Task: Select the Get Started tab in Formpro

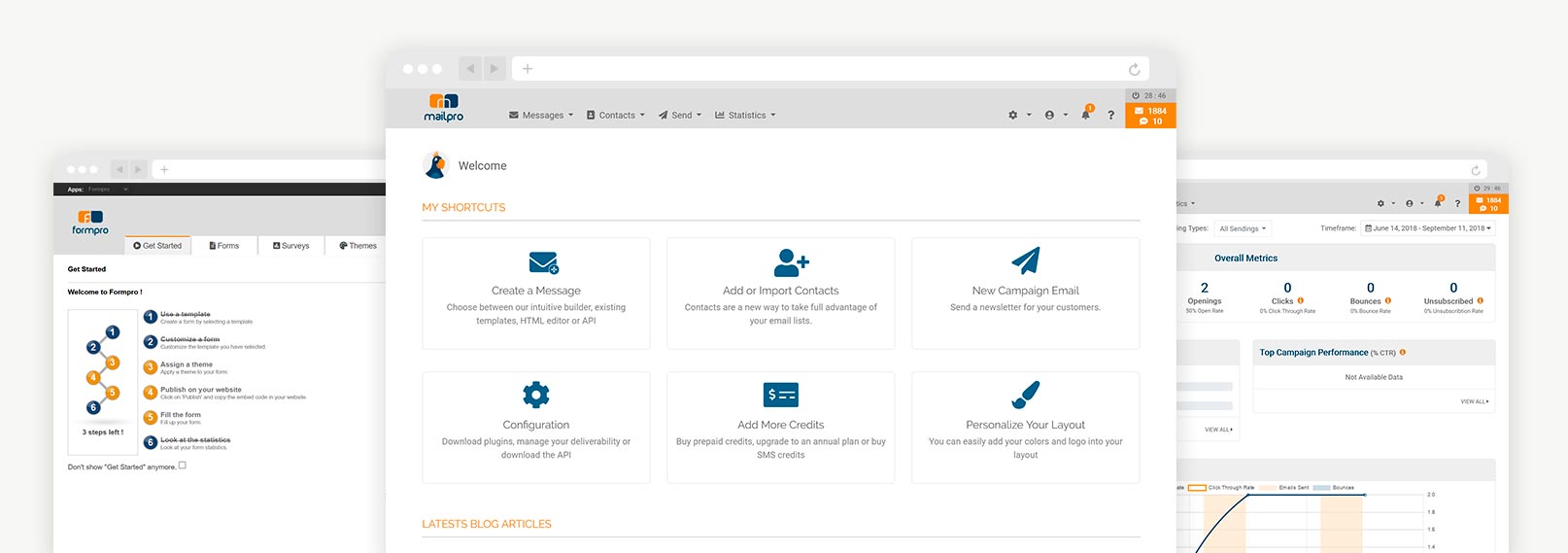Action: point(157,246)
